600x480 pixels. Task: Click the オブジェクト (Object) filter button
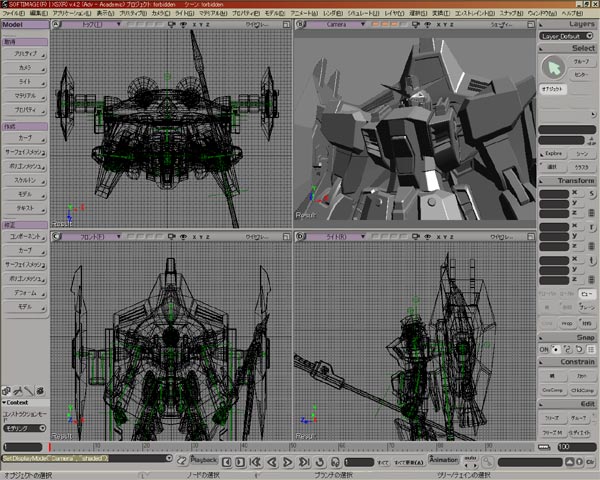[553, 89]
